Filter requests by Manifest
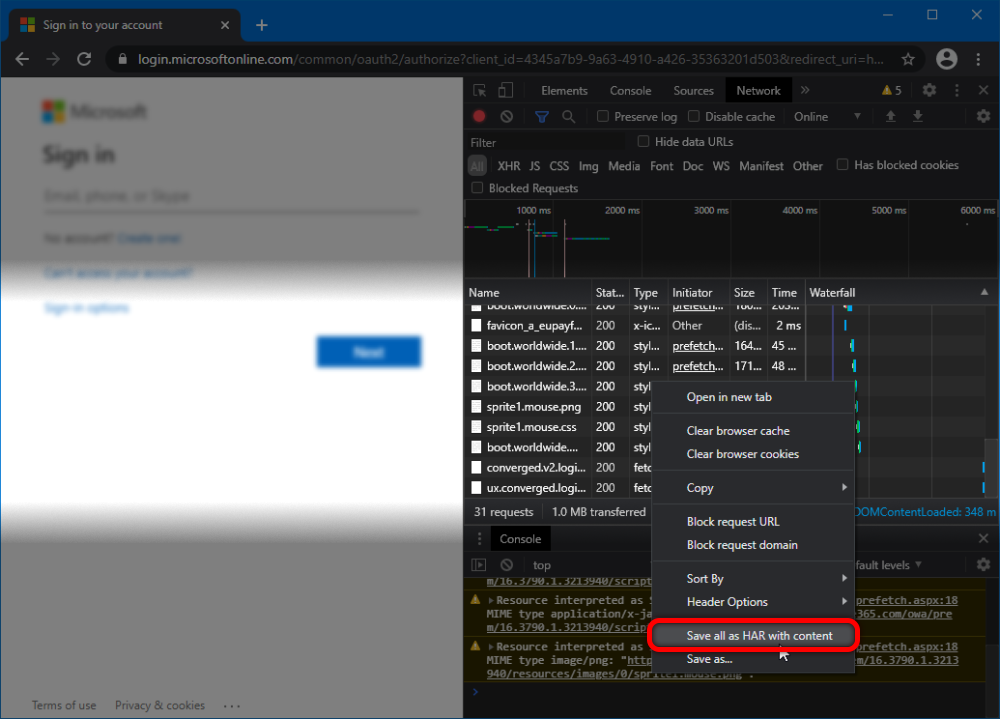Viewport: 1000px width, 719px height. click(x=761, y=166)
